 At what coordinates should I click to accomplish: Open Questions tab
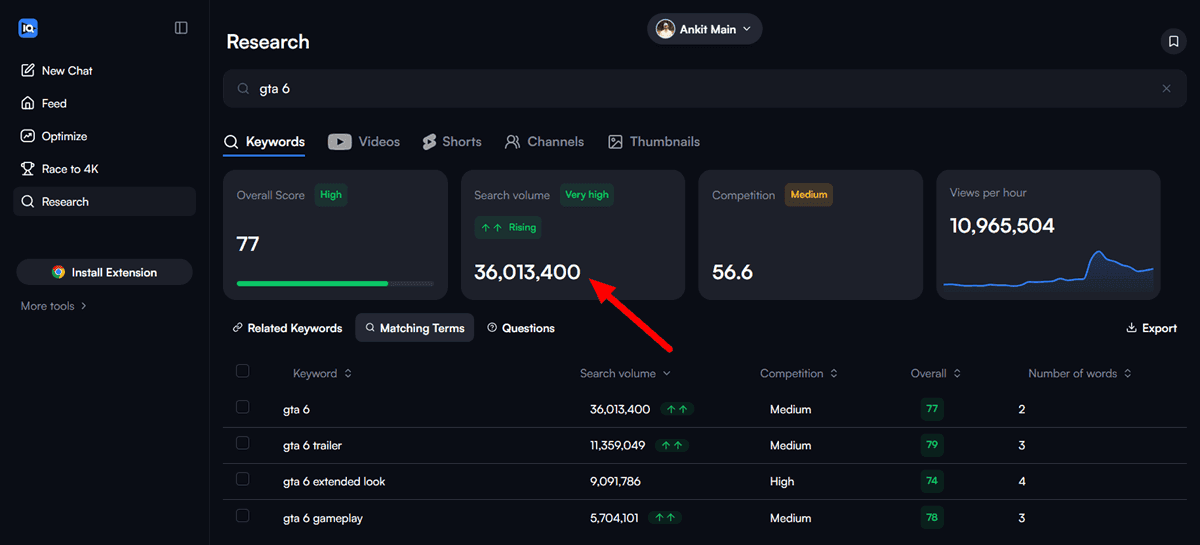520,328
